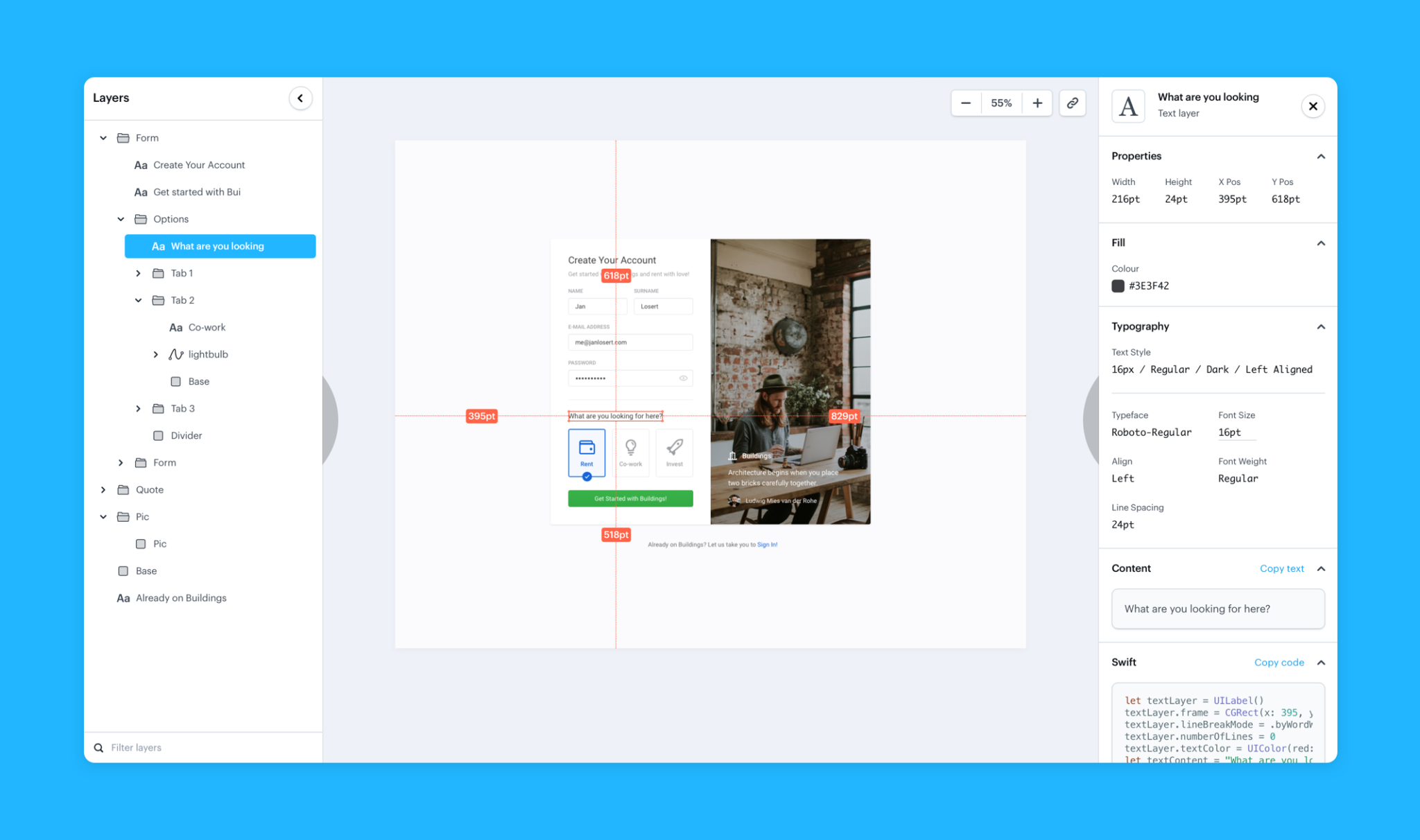Expand the Quote group
This screenshot has height=840, width=1420.
click(103, 489)
